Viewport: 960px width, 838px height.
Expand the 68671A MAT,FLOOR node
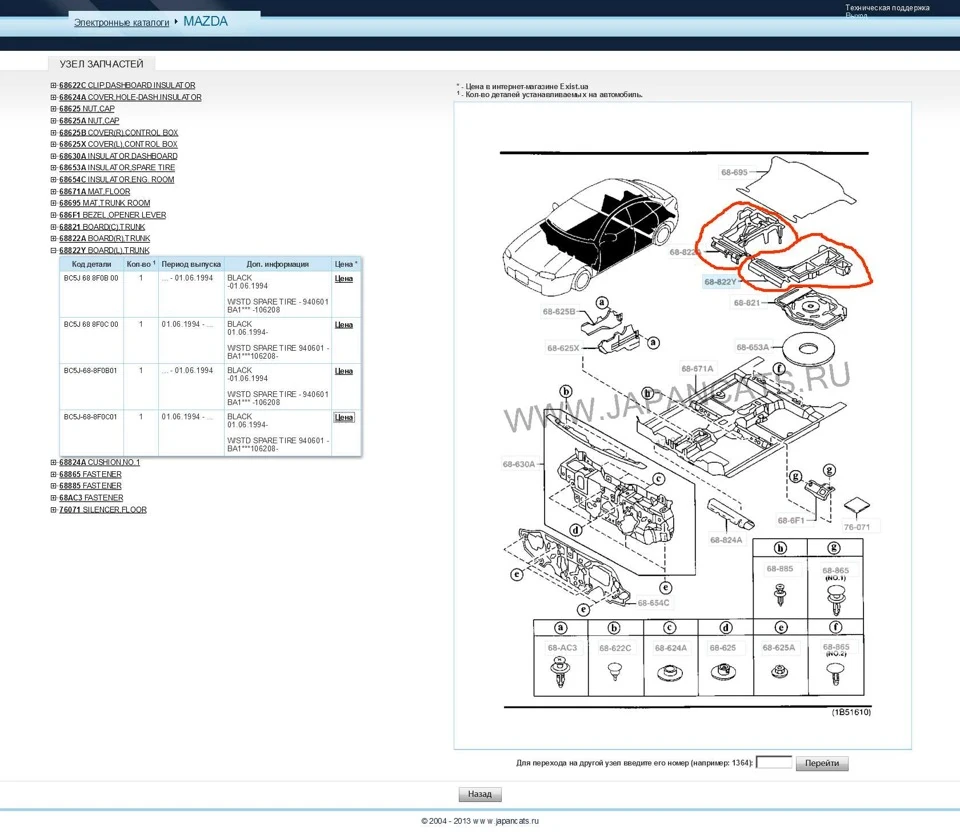click(53, 192)
